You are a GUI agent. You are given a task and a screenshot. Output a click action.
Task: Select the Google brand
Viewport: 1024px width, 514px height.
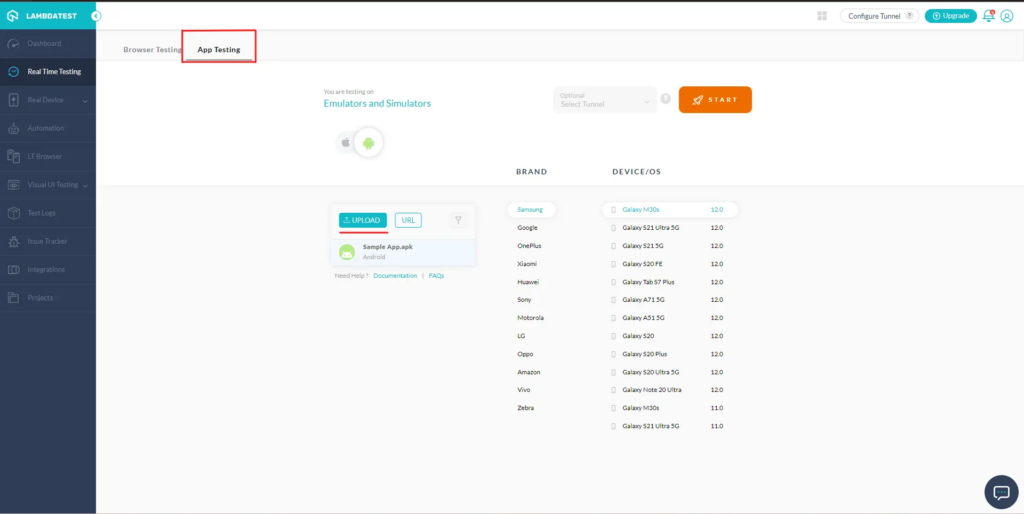[528, 228]
